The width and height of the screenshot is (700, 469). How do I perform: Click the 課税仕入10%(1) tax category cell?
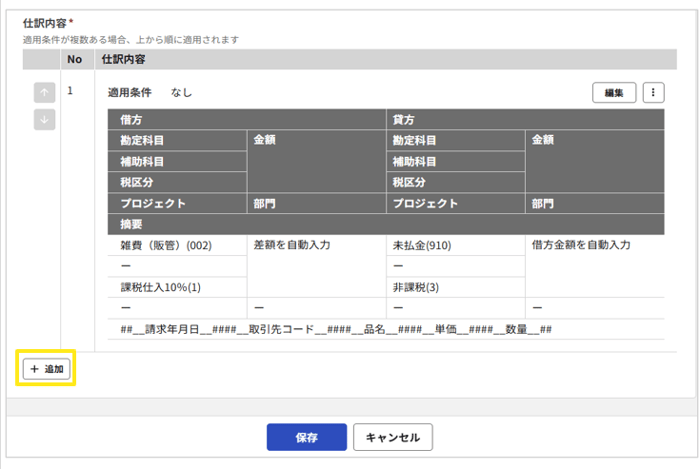tap(161, 287)
